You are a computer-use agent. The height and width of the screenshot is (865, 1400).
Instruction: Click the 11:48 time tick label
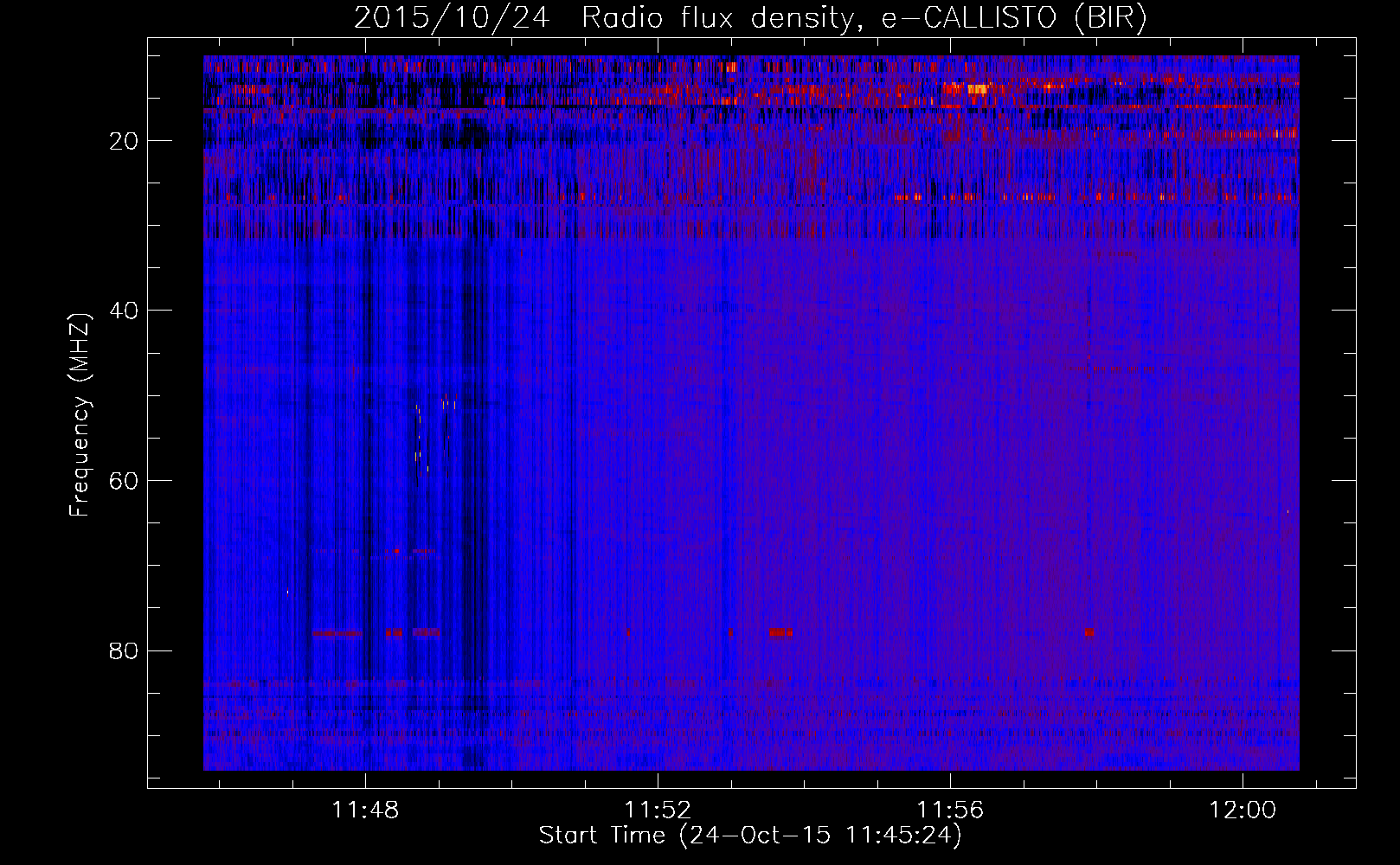pyautogui.click(x=365, y=811)
